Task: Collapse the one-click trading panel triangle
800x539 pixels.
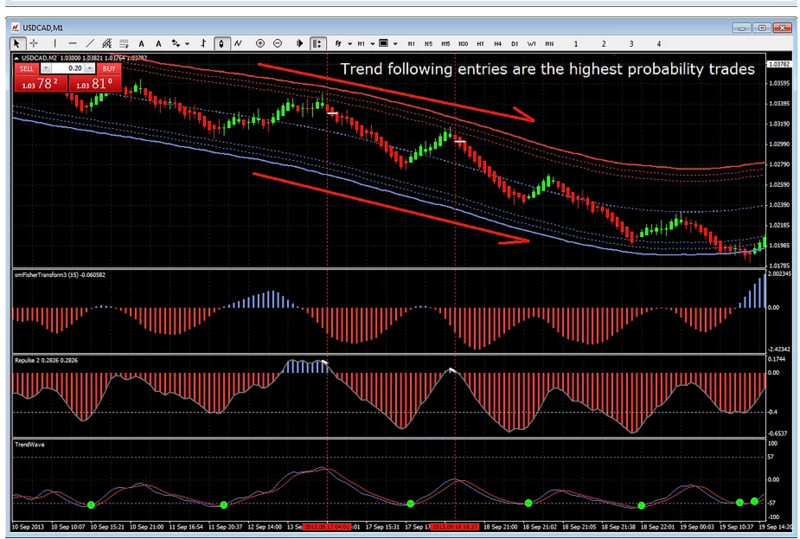Action: pos(16,58)
